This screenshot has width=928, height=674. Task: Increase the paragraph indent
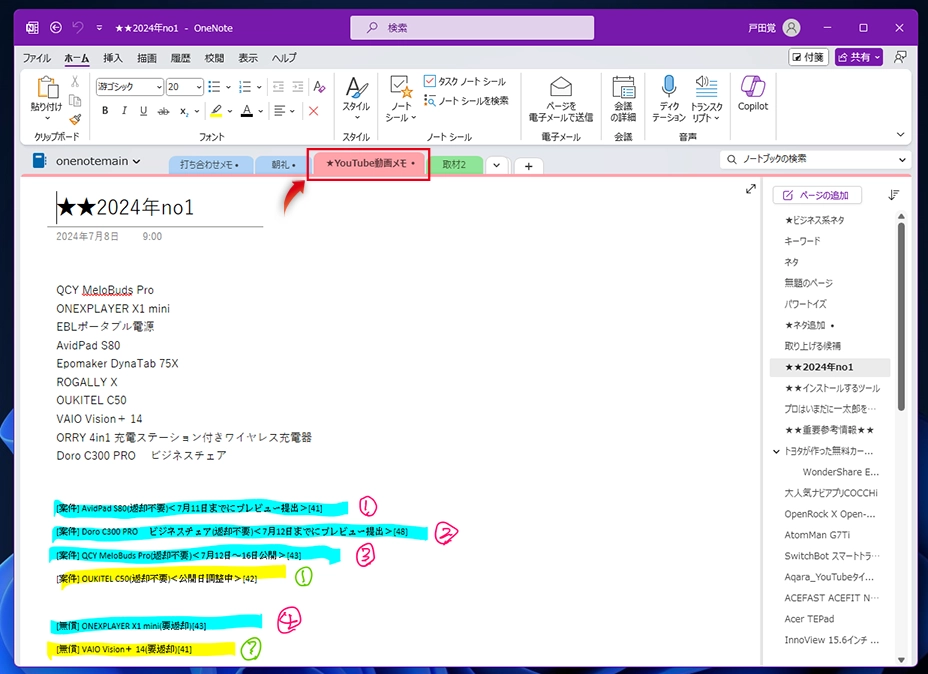coord(298,87)
